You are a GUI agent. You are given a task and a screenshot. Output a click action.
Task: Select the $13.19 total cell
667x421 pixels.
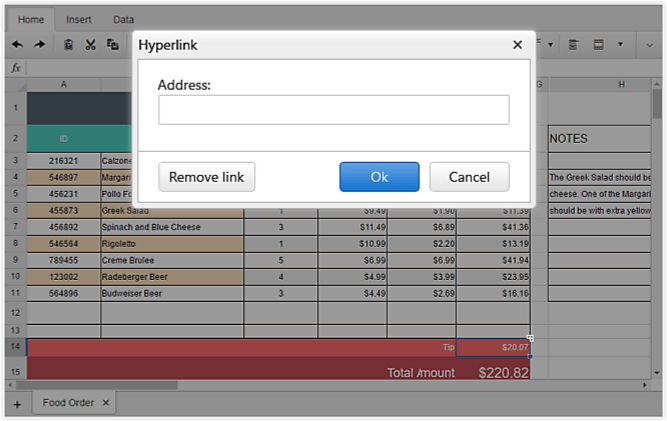(x=493, y=244)
